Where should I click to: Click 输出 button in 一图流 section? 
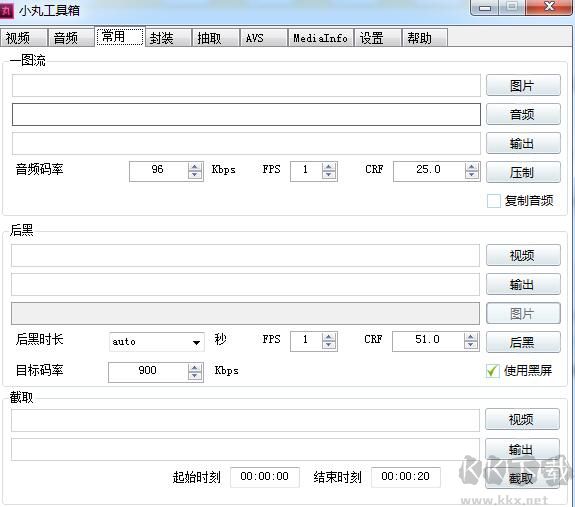[x=523, y=143]
